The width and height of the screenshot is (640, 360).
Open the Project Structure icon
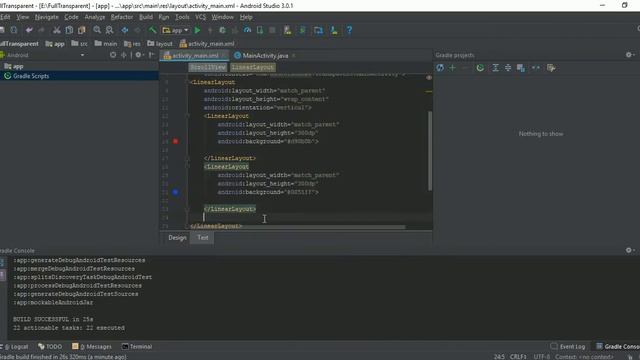tap(318, 30)
